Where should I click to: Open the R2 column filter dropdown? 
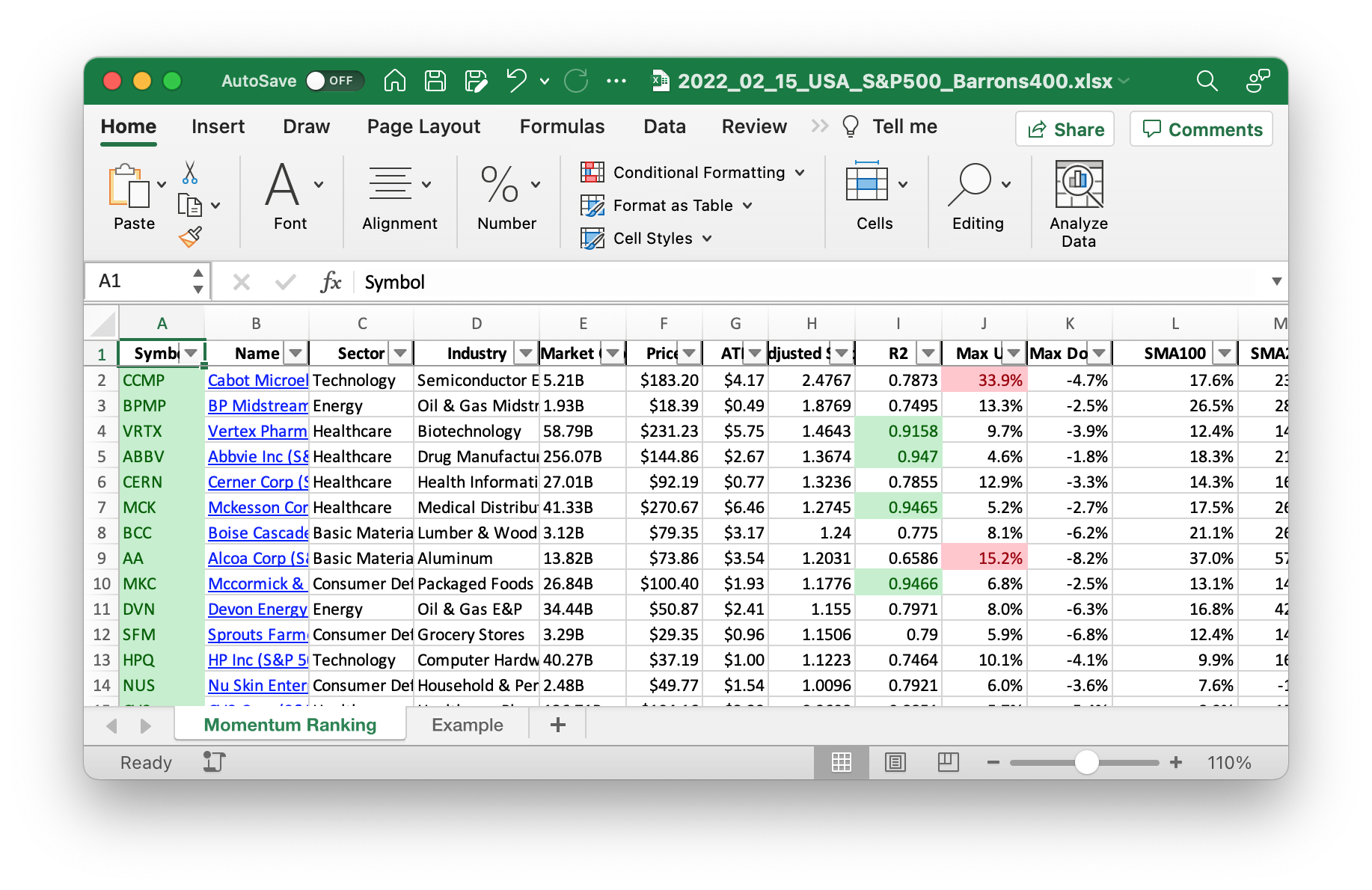[x=928, y=353]
